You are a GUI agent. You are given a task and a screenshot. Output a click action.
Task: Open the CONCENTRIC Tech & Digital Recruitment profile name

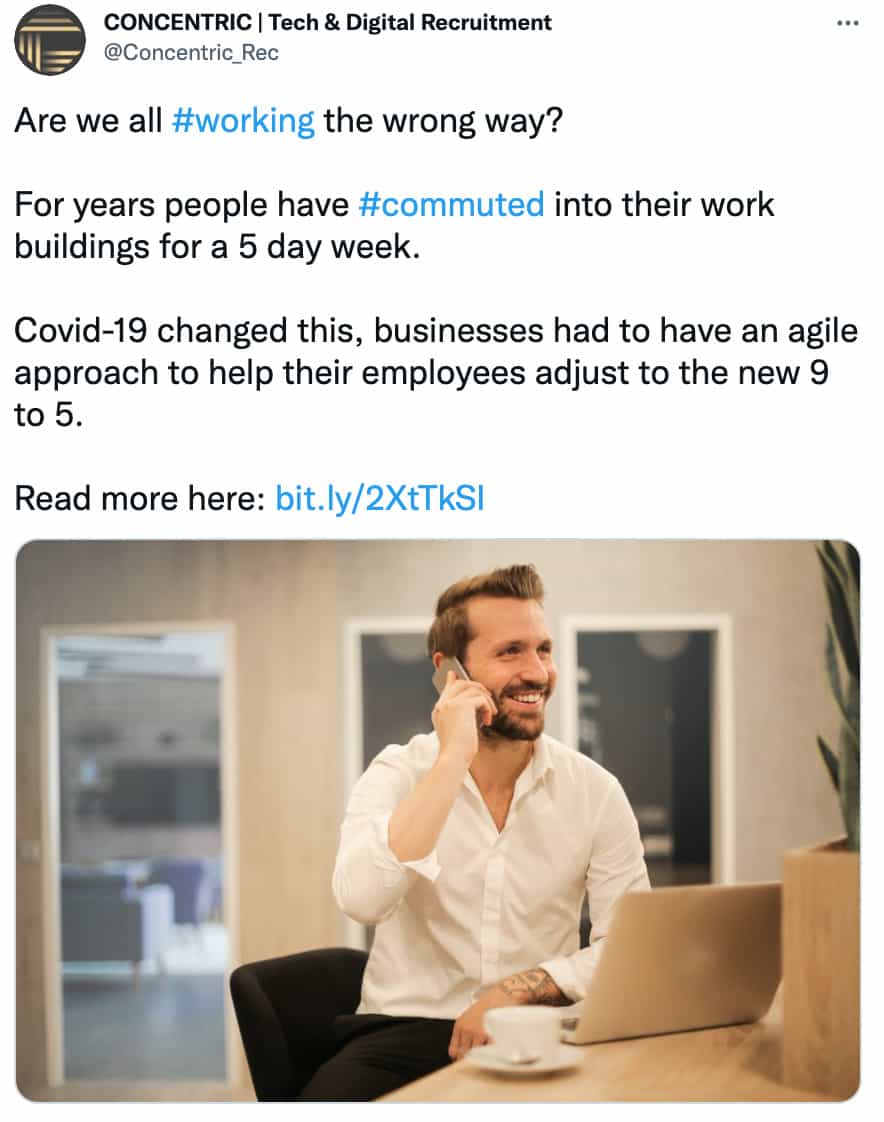[x=328, y=22]
